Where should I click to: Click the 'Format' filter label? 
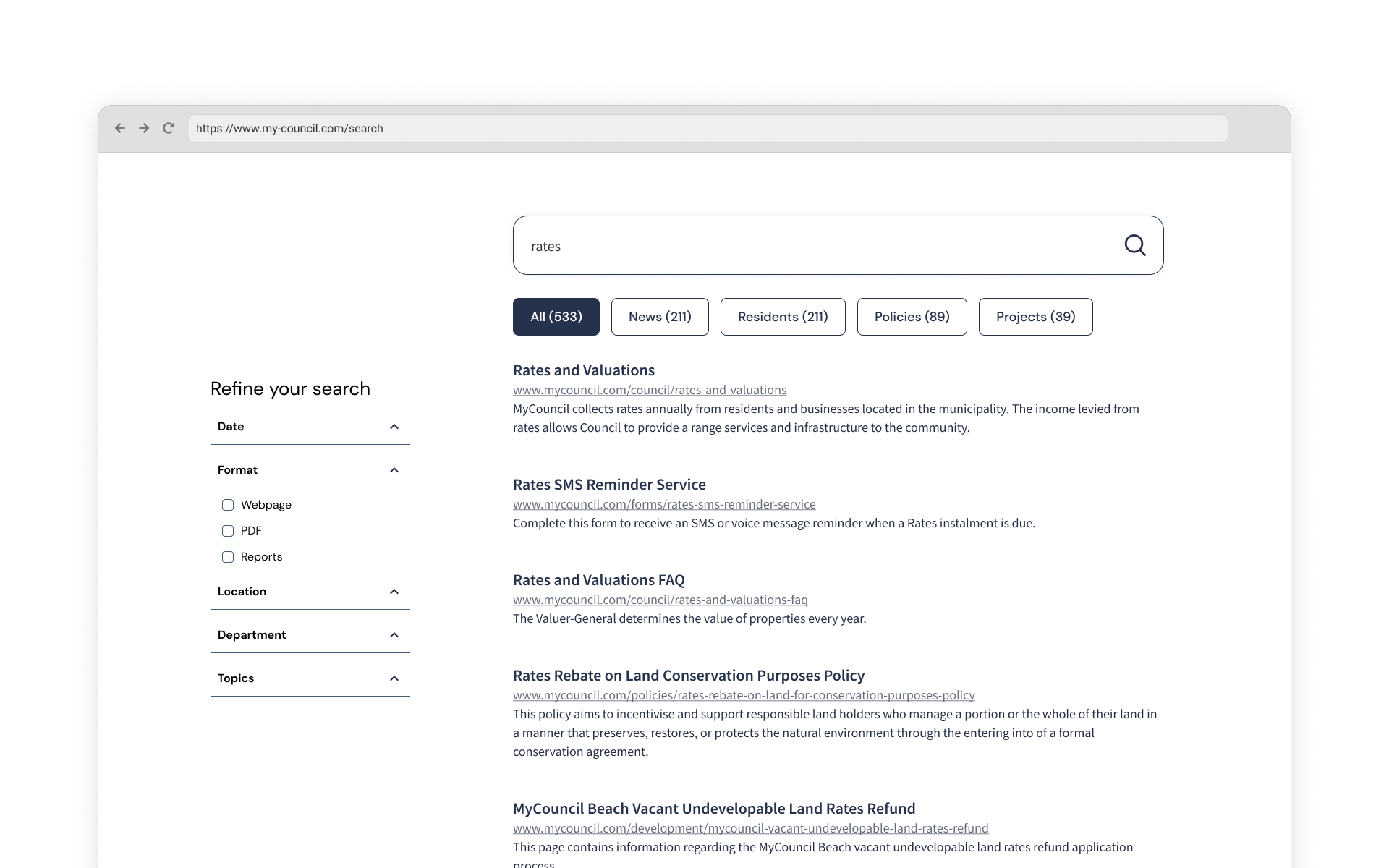tap(237, 470)
